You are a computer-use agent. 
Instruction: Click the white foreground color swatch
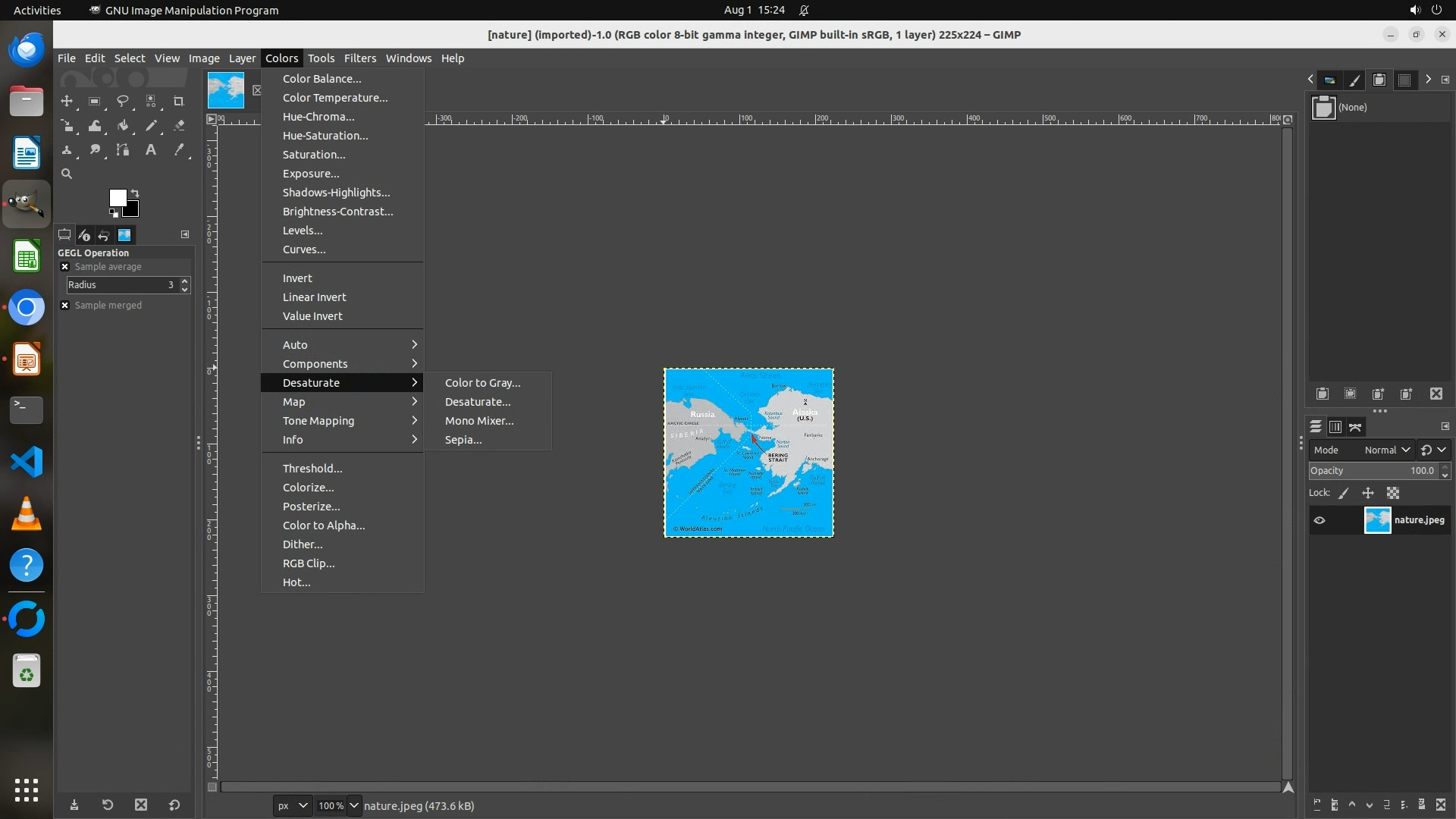[x=117, y=197]
